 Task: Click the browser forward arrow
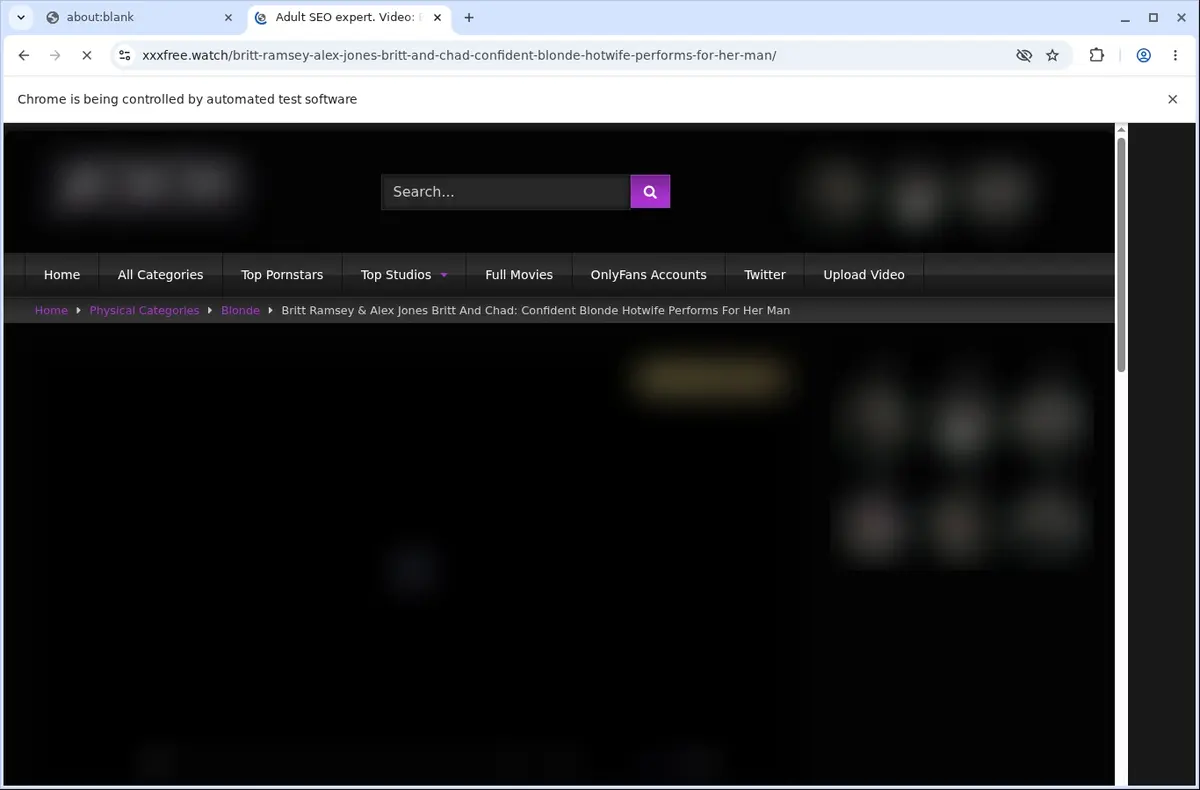coord(55,56)
